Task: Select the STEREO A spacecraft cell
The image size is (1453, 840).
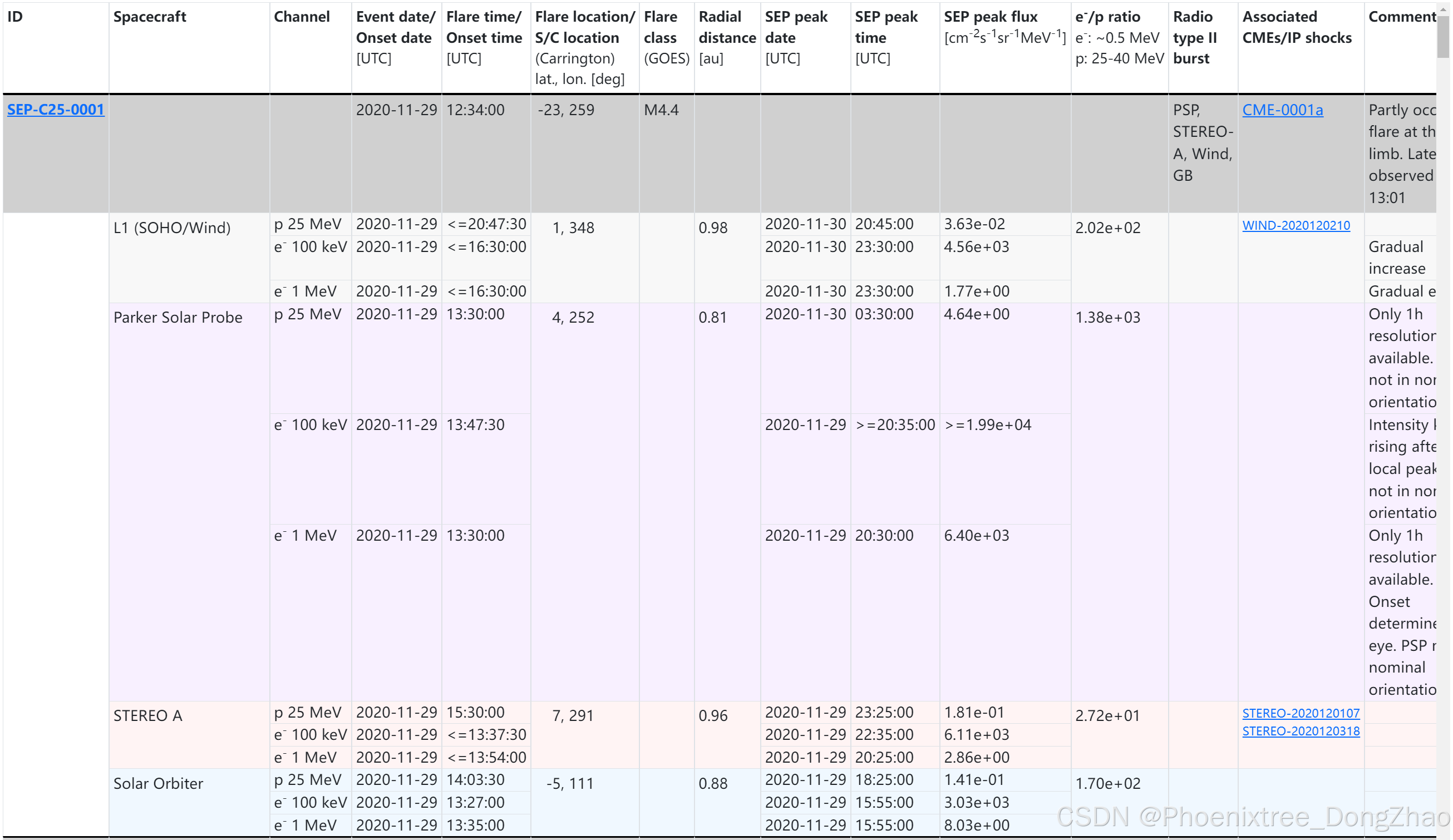Action: coord(147,715)
